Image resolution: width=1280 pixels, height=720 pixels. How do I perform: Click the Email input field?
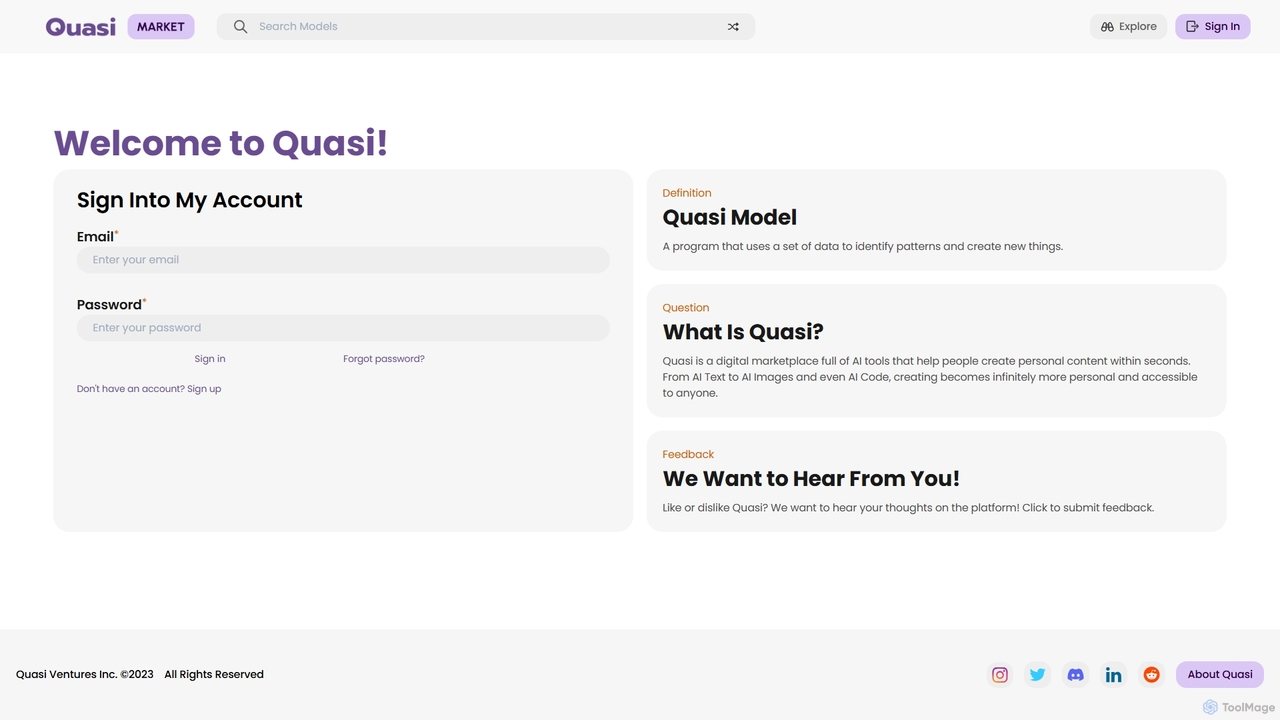(x=343, y=260)
